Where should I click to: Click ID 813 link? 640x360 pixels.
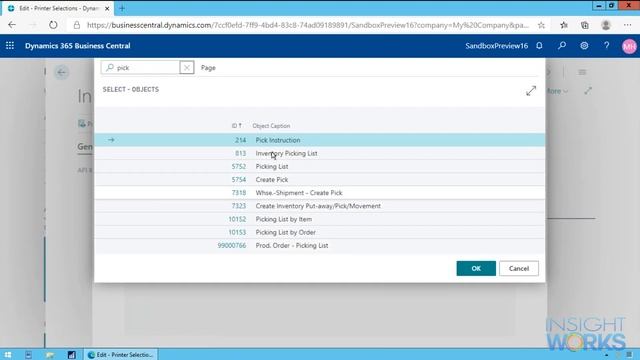click(x=240, y=153)
